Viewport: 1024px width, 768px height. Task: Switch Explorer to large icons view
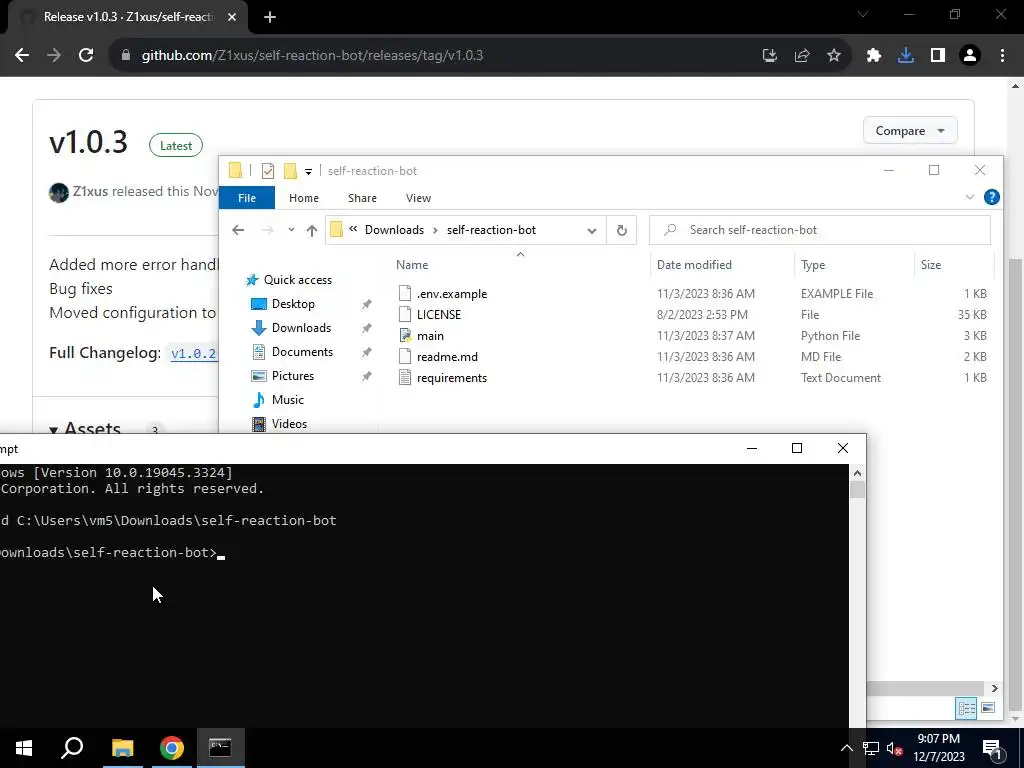pos(987,708)
